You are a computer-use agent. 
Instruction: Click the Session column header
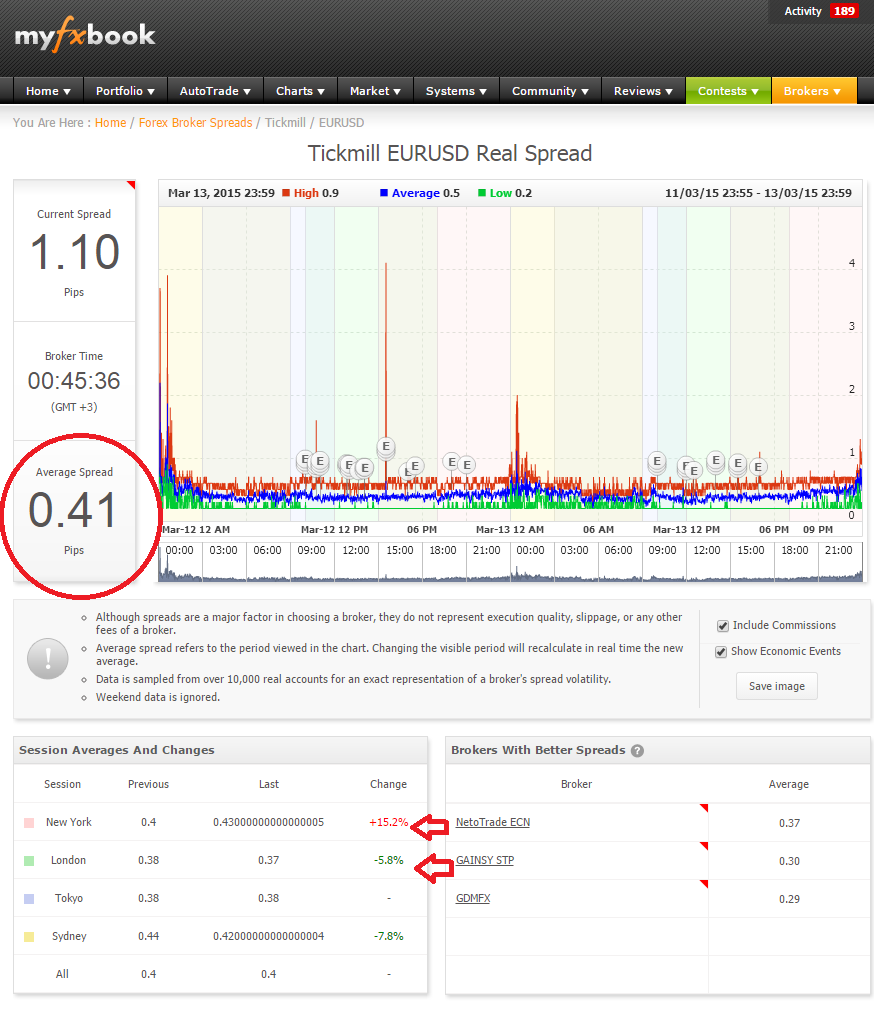pos(63,784)
